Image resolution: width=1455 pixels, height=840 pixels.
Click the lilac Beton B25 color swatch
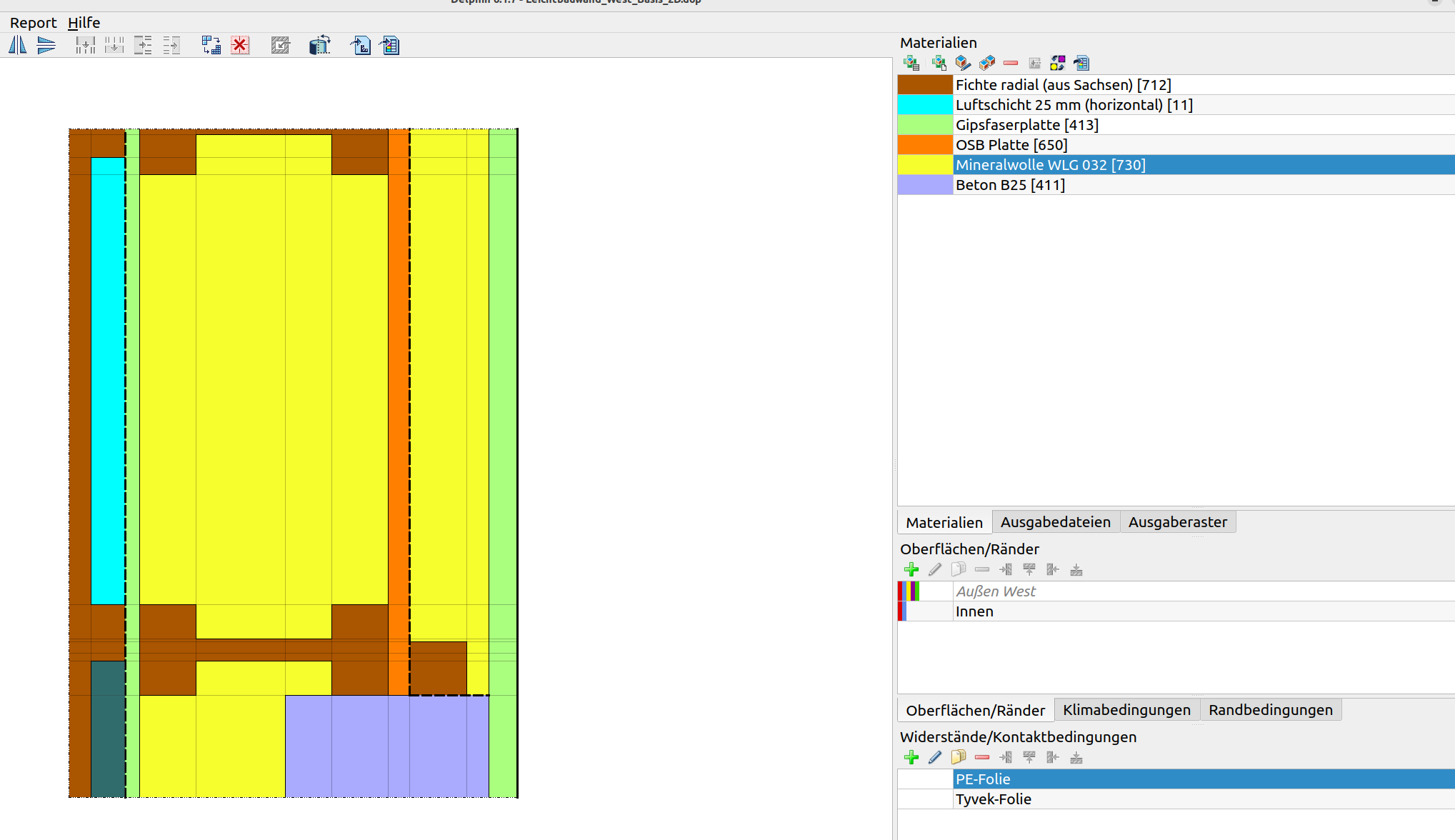(x=925, y=185)
